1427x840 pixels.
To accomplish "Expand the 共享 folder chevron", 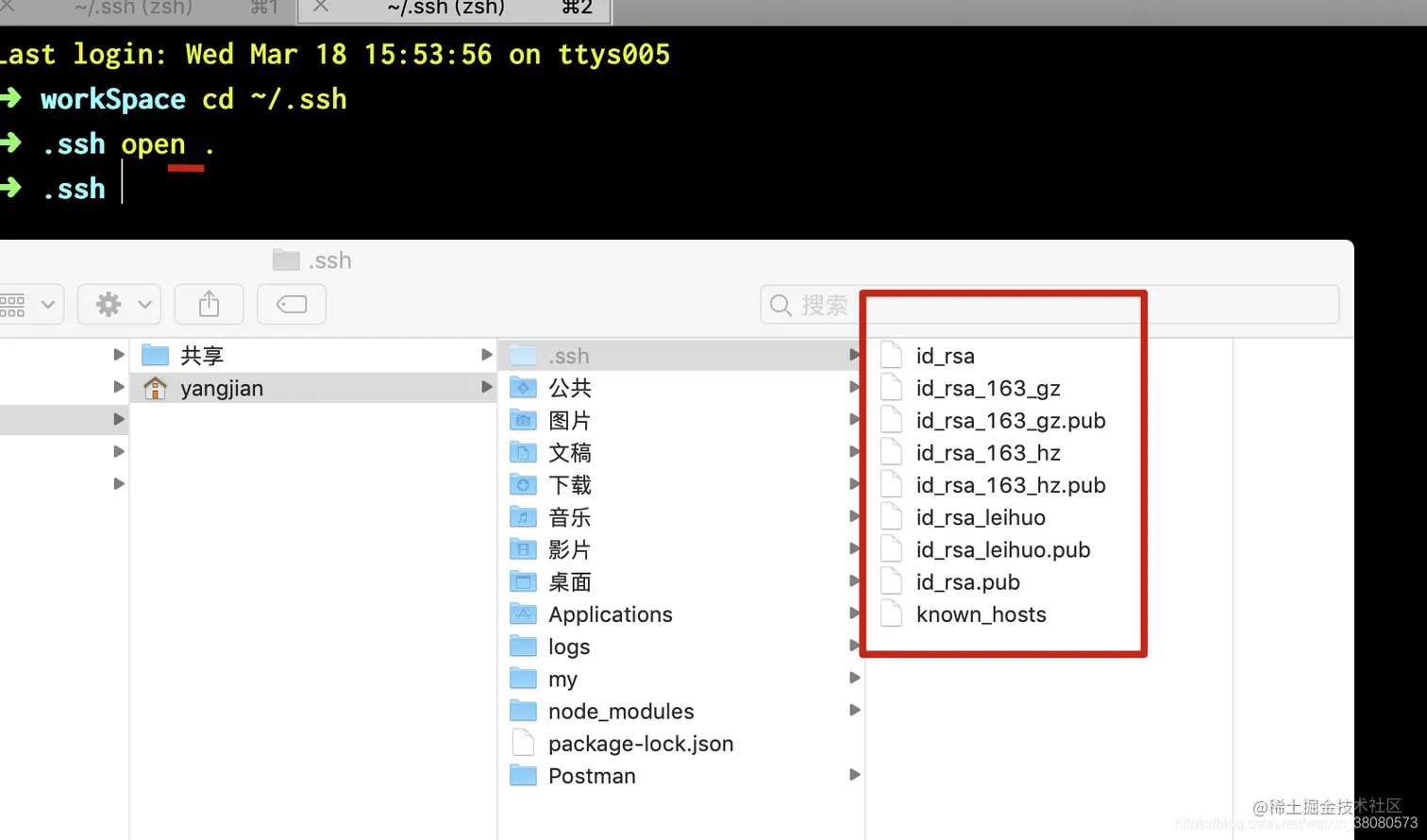I will click(487, 355).
